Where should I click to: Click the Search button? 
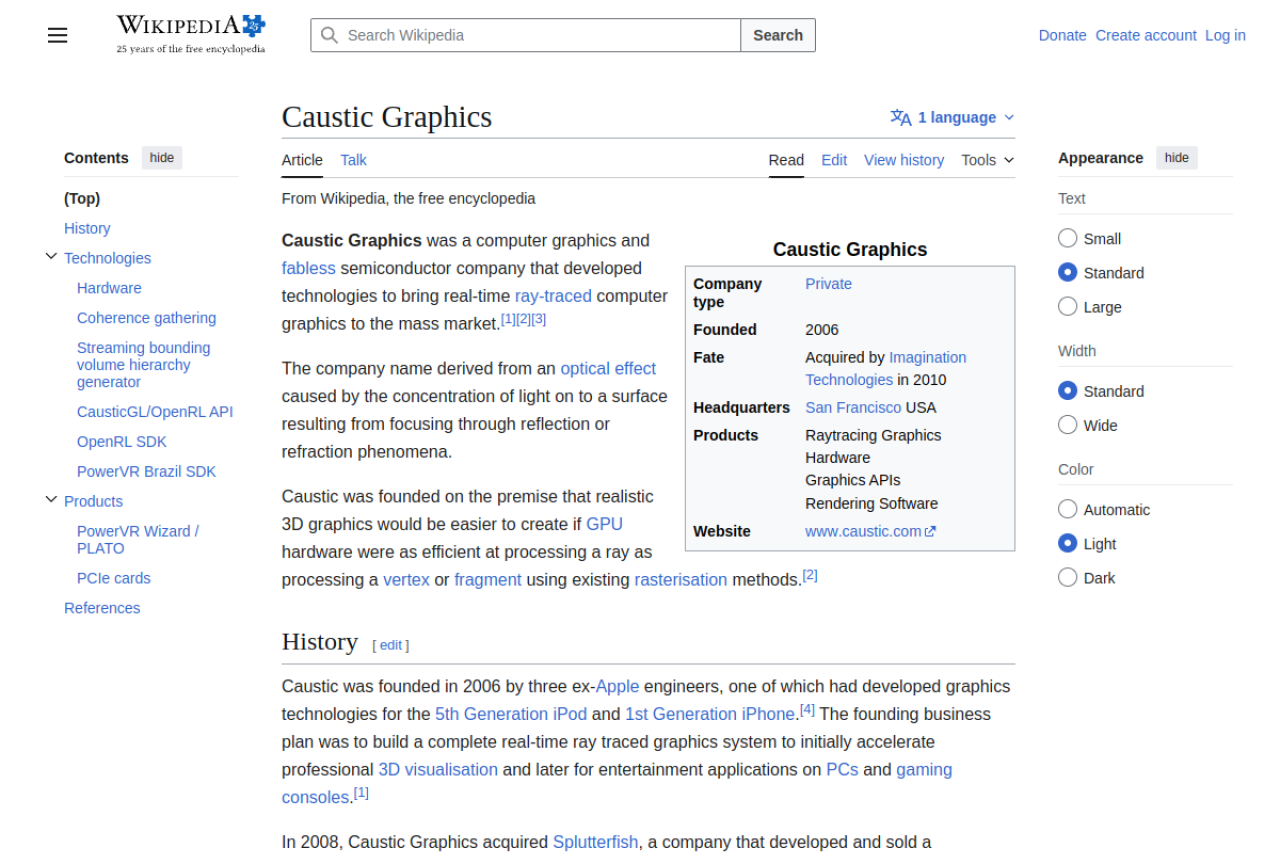[x=778, y=35]
